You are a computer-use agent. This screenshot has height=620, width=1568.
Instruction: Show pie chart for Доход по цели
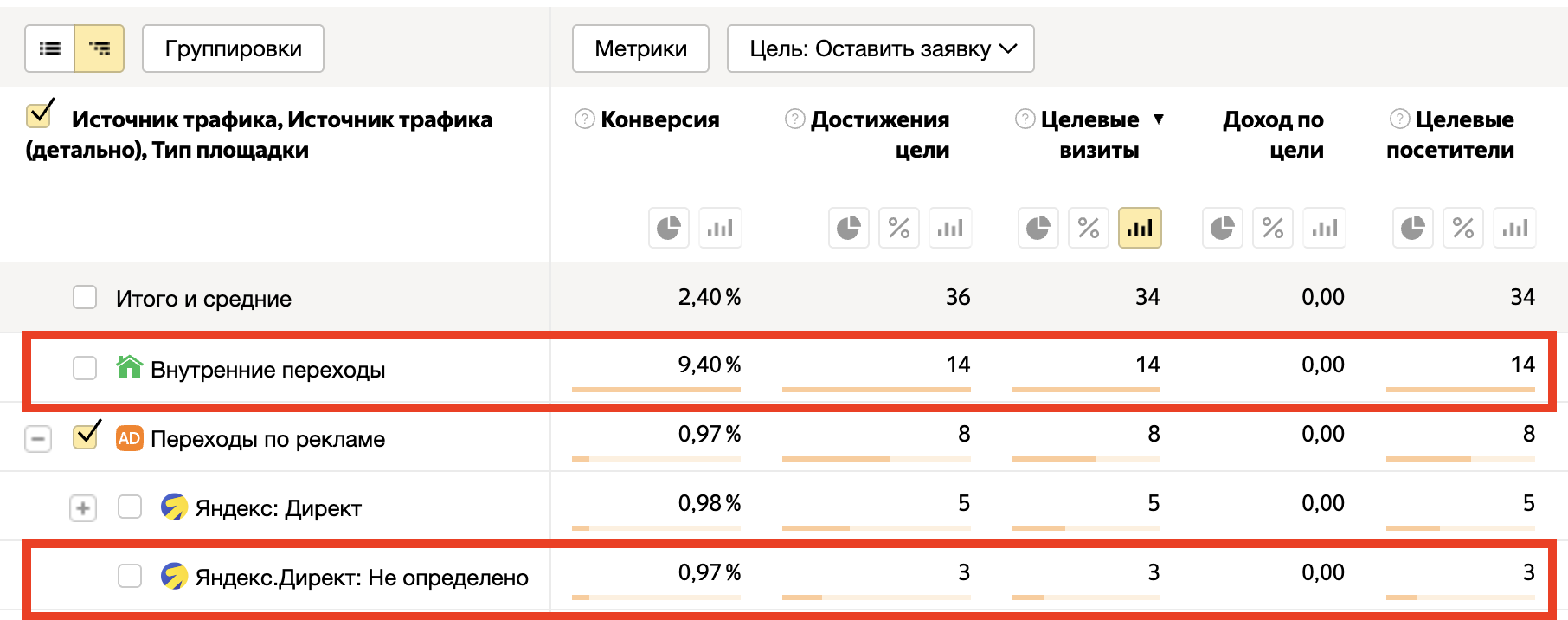pos(1222,229)
